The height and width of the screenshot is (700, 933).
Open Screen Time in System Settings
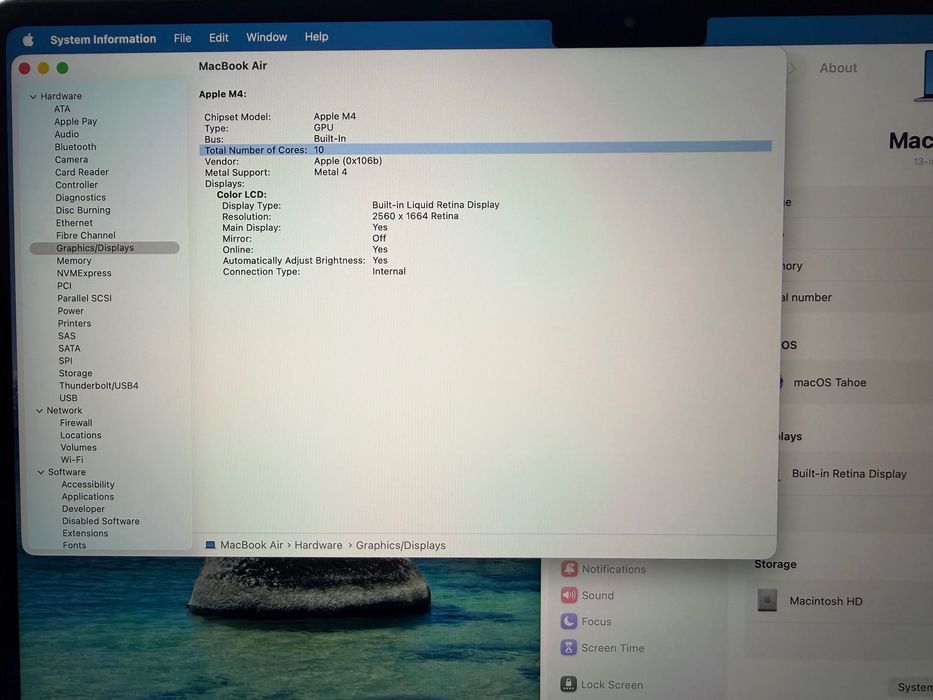[602, 648]
